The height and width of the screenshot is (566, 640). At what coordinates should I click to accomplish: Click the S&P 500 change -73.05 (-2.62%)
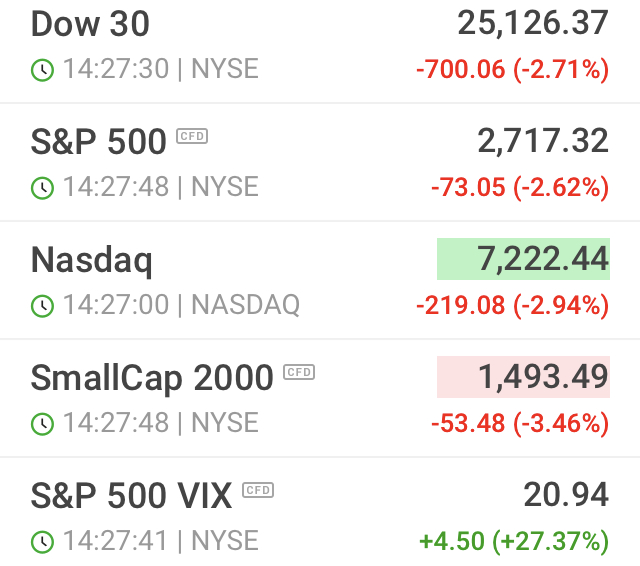(520, 188)
